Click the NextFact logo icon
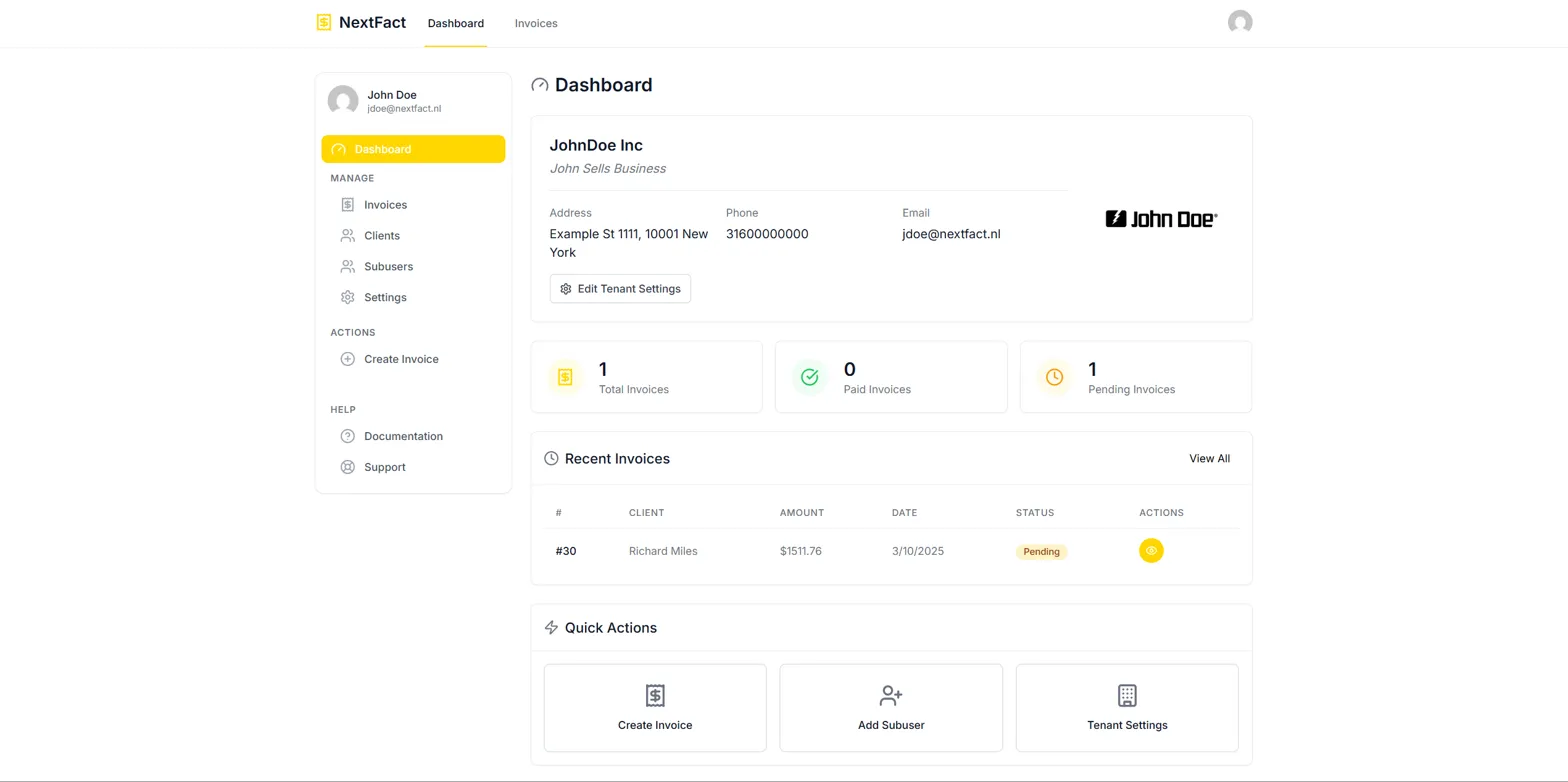 click(x=323, y=22)
